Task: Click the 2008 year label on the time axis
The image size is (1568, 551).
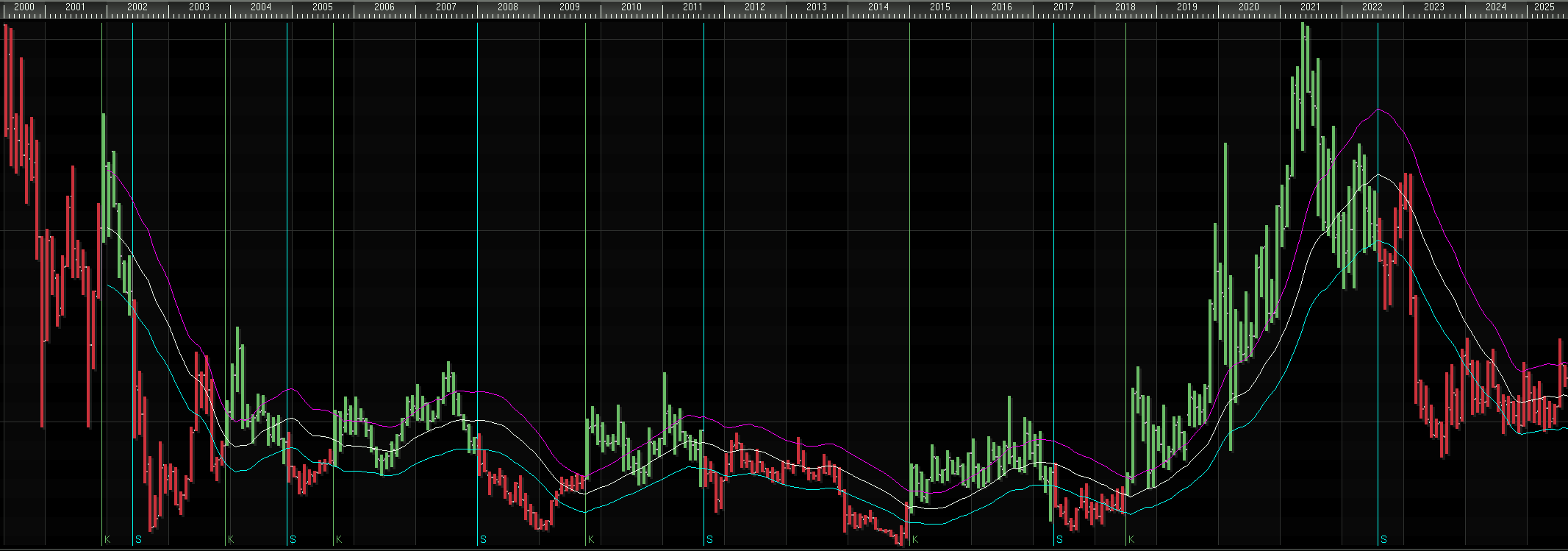Action: [508, 7]
